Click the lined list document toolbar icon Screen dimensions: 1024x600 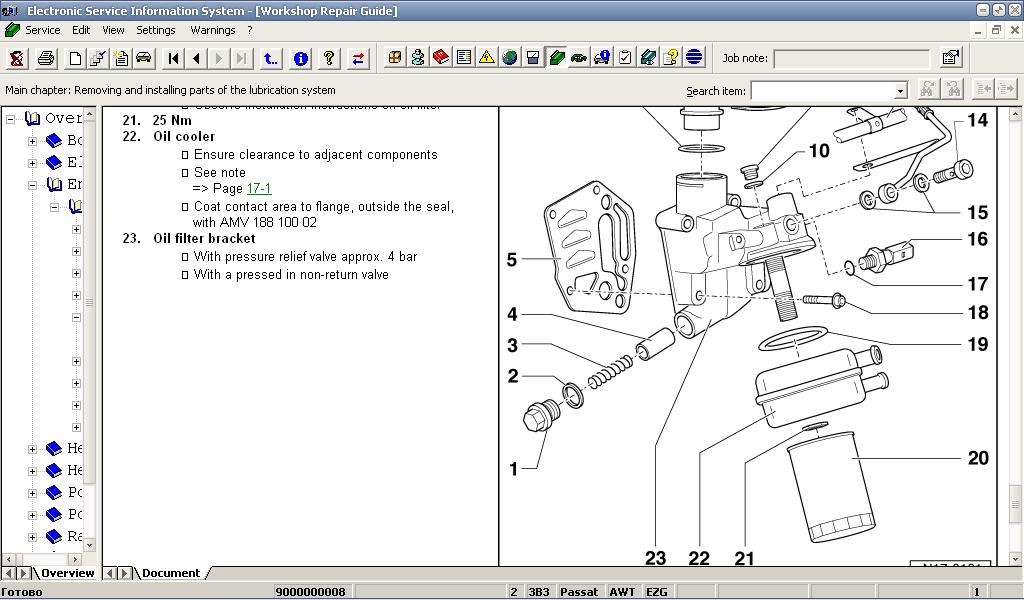[x=464, y=58]
